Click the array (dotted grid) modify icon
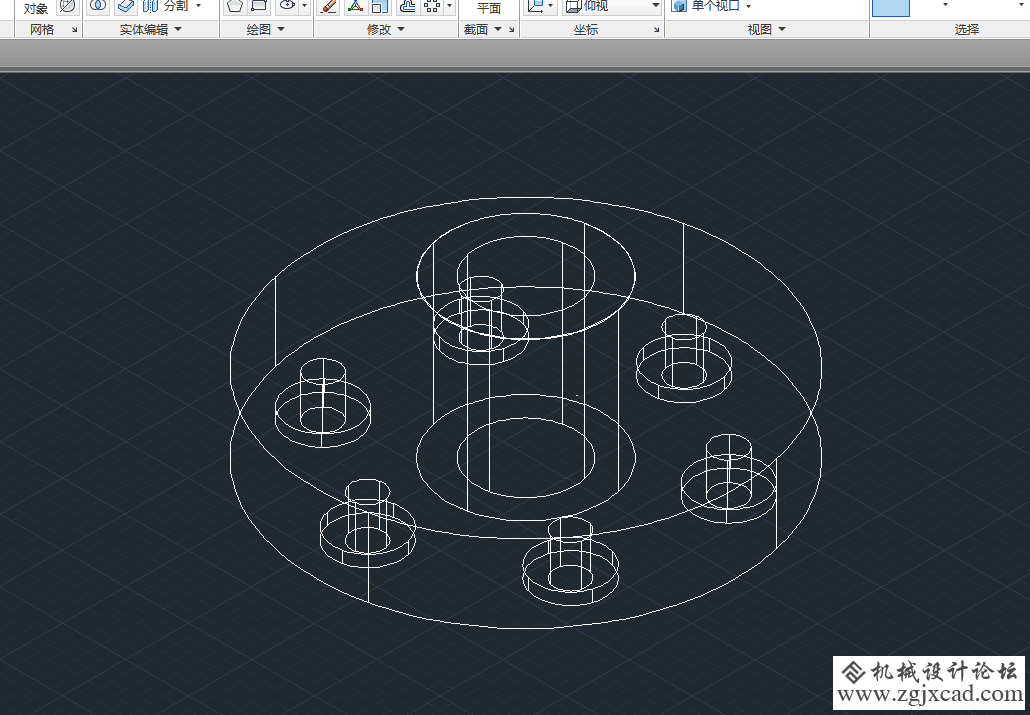Screen dimensions: 1030x715 432,6
